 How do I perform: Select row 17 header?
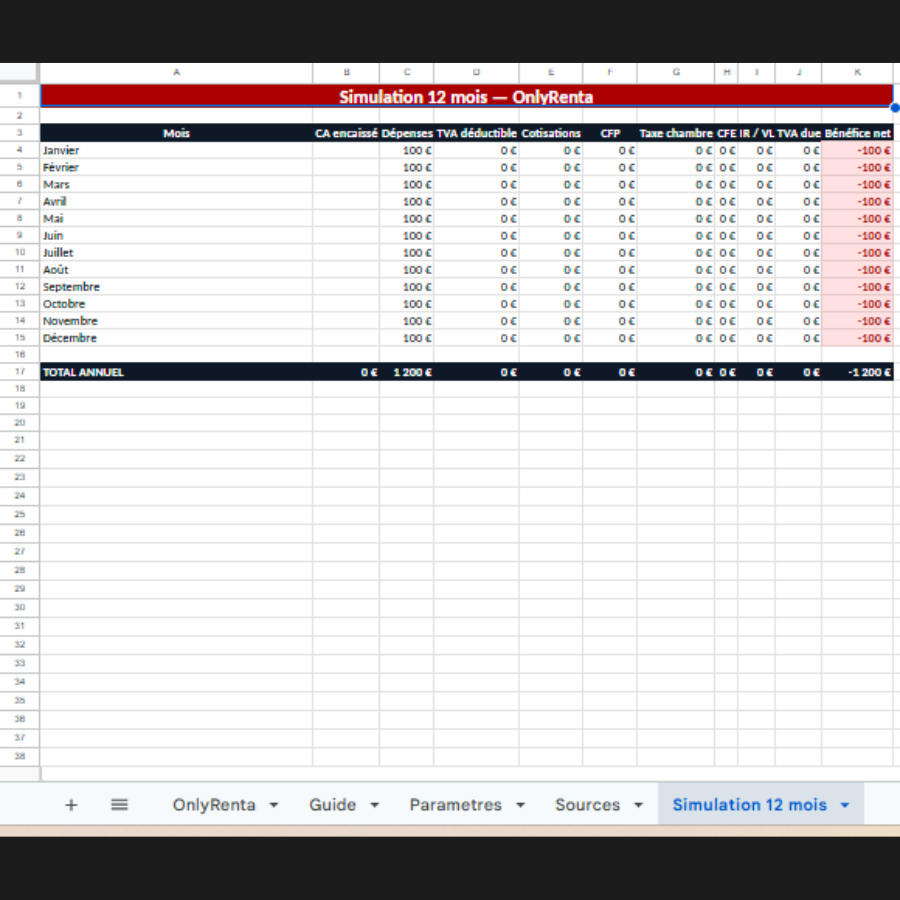point(20,371)
